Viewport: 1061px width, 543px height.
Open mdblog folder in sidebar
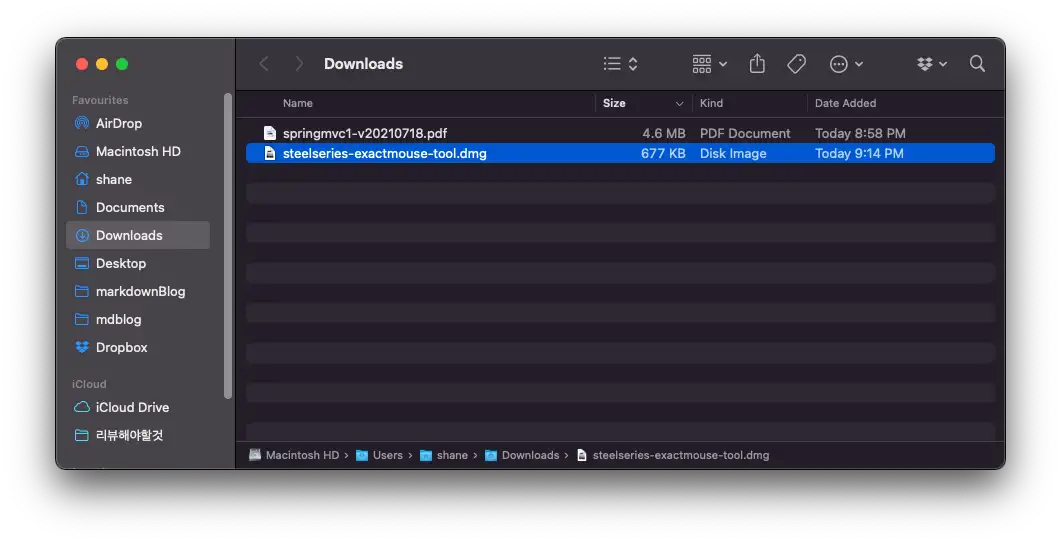tap(138, 319)
